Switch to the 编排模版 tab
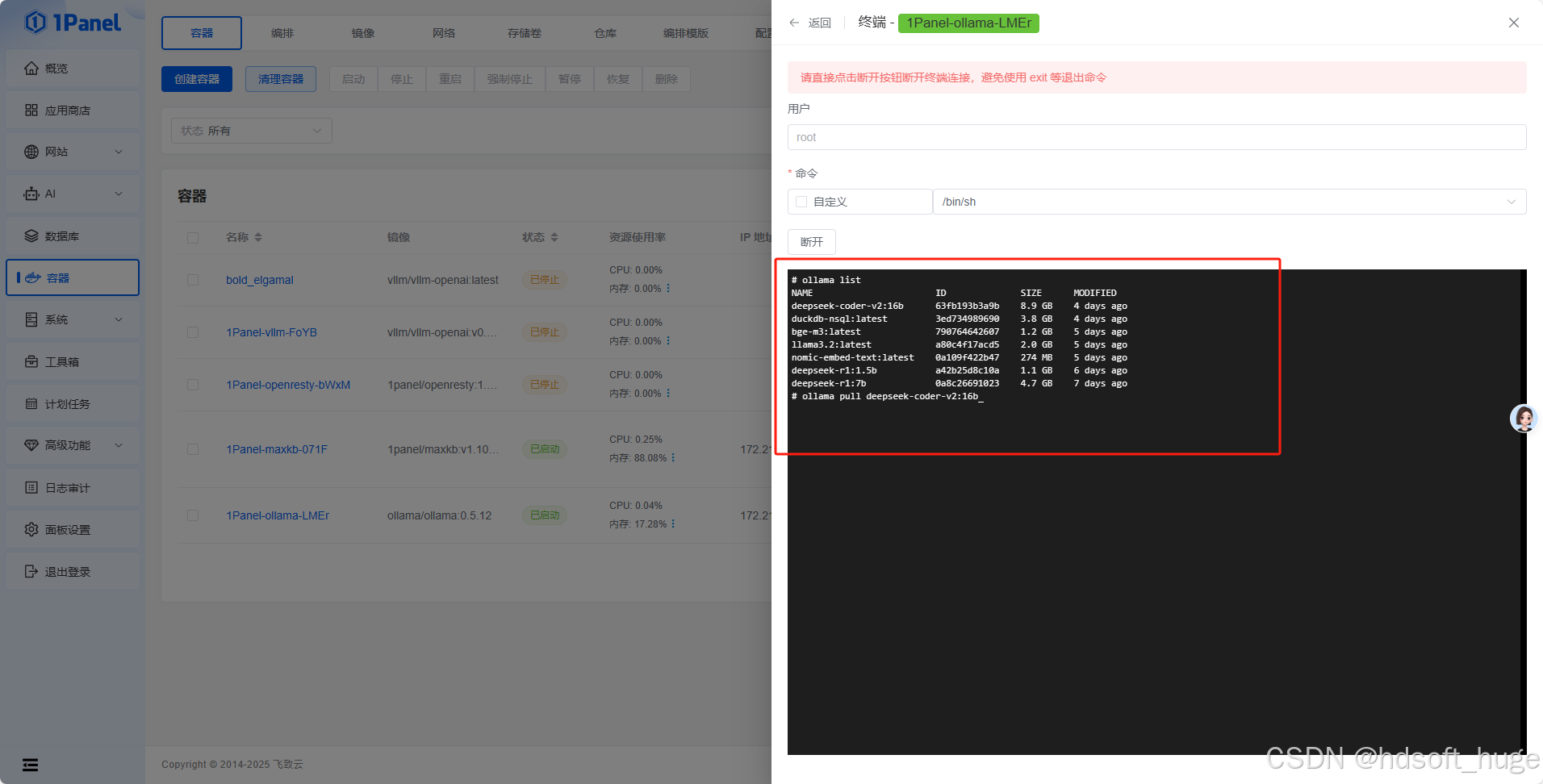Viewport: 1543px width, 784px height. click(x=686, y=33)
